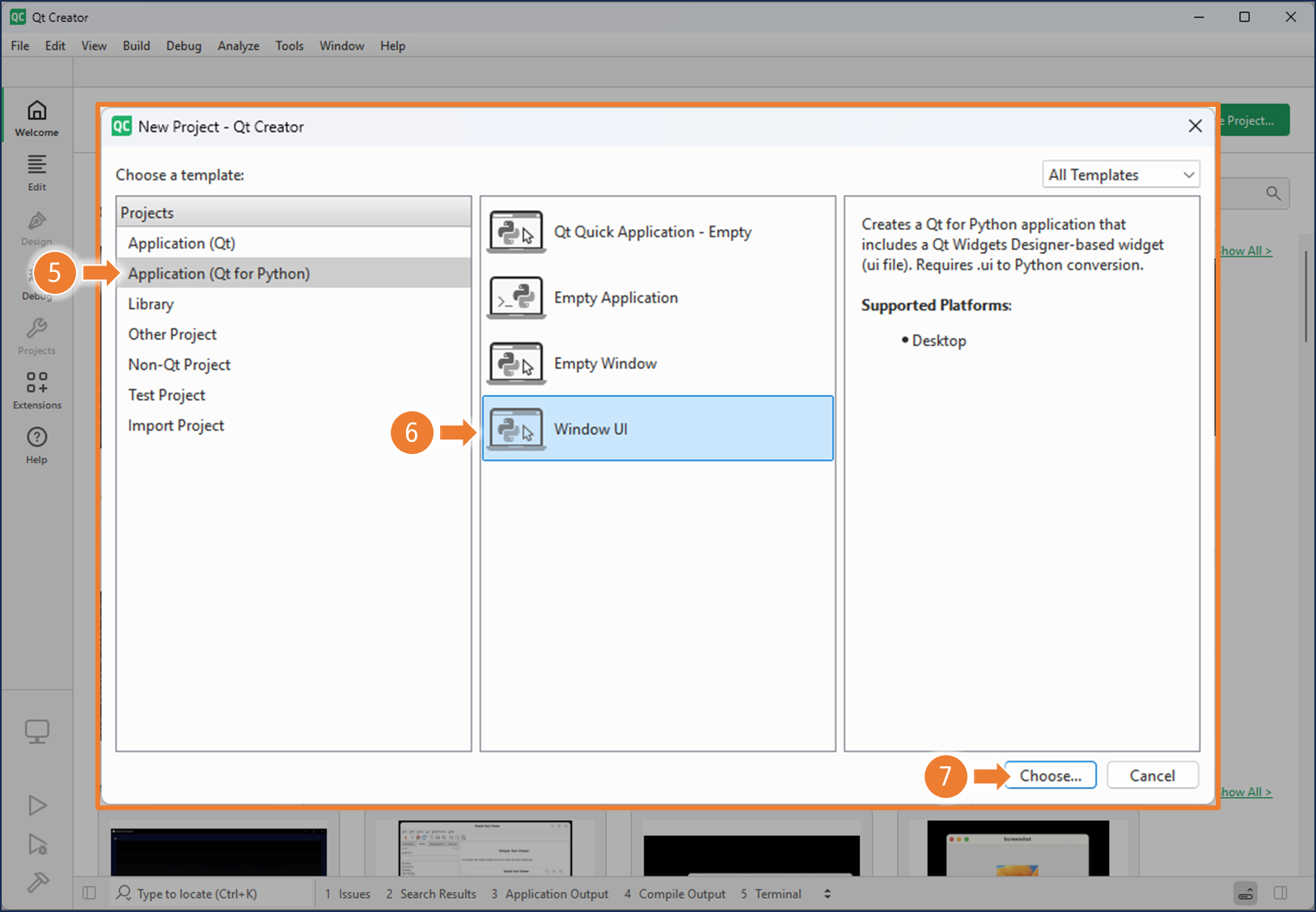Open the Analyze menu
1316x912 pixels.
pos(239,46)
